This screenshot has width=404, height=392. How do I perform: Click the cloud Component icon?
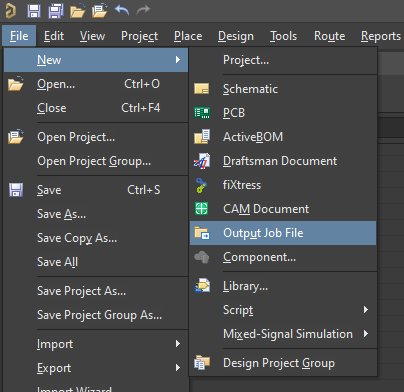point(201,257)
